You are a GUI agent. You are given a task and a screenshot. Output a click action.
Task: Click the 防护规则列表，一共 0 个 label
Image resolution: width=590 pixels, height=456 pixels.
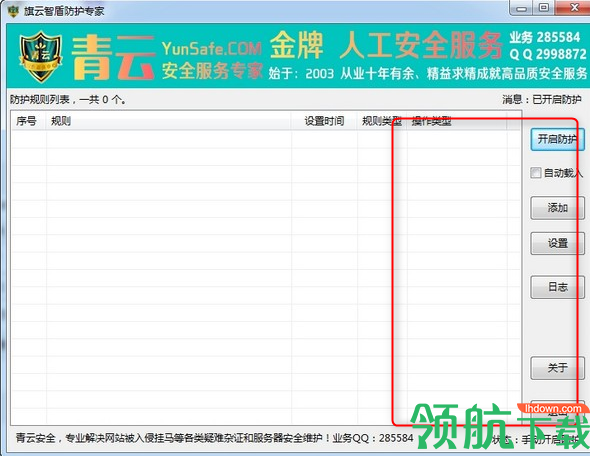tap(68, 99)
